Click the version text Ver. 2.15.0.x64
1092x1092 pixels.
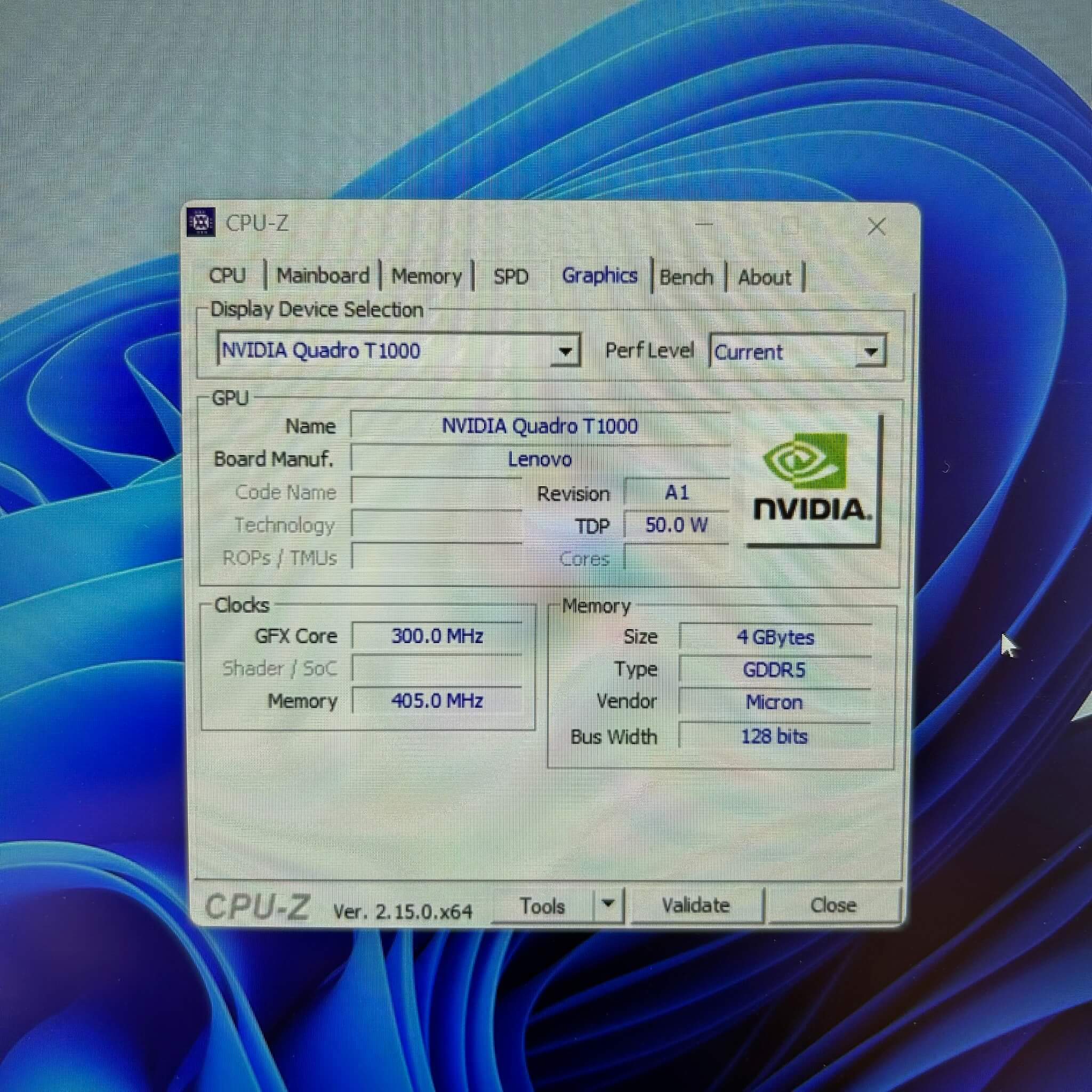[x=403, y=911]
